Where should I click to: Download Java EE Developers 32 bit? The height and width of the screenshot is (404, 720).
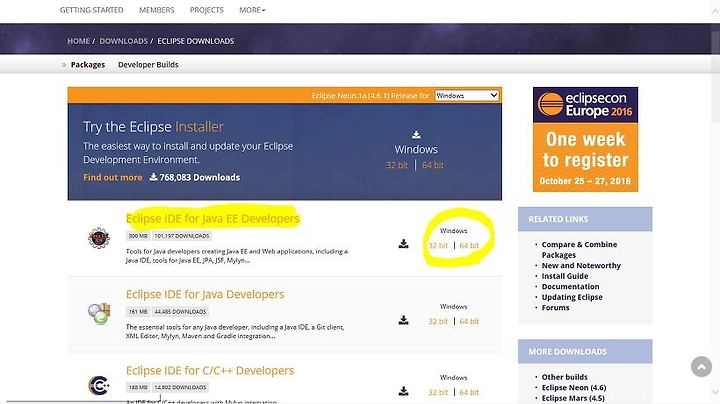pyautogui.click(x=438, y=245)
